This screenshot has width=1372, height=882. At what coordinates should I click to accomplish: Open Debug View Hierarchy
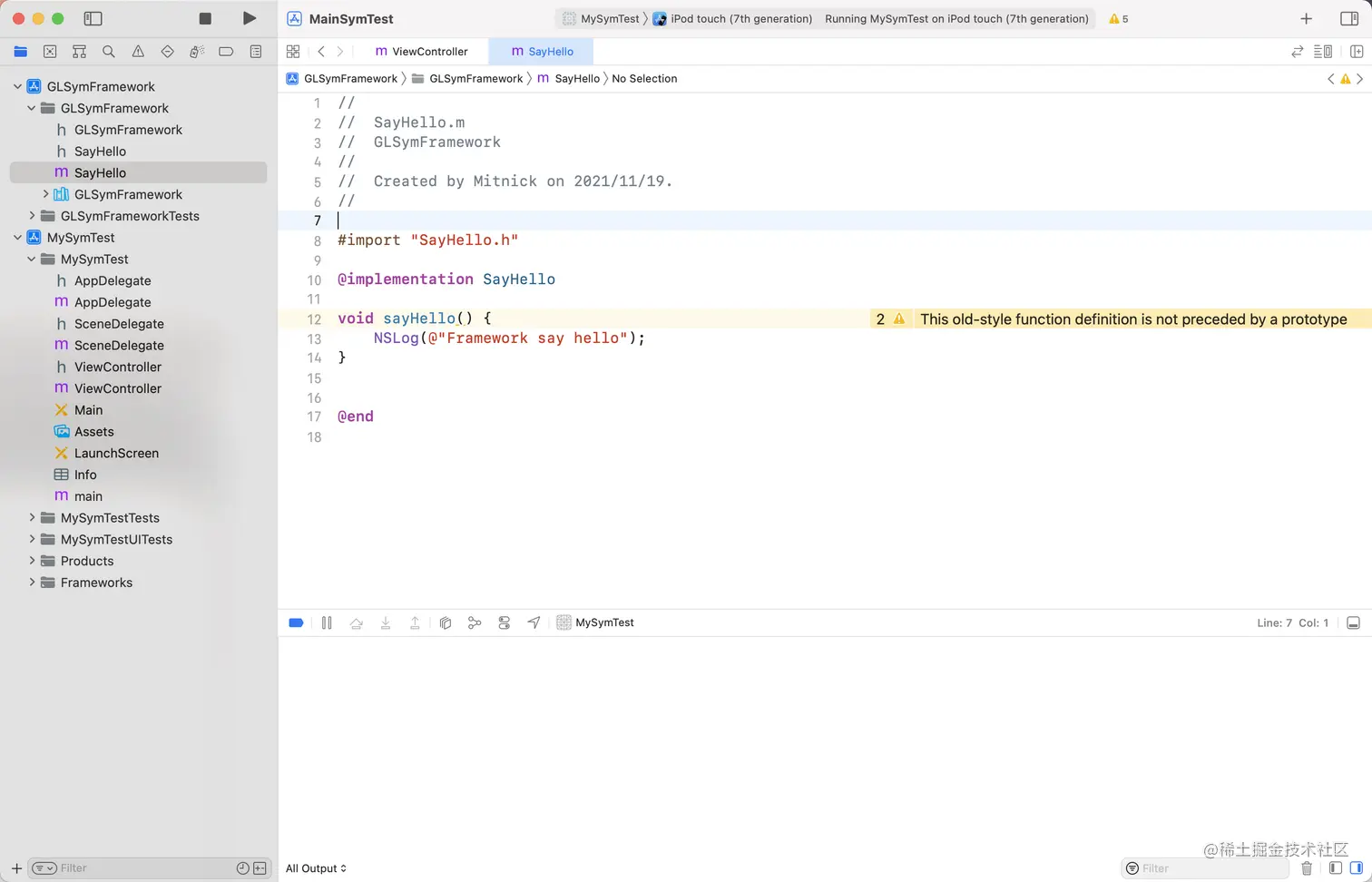446,622
